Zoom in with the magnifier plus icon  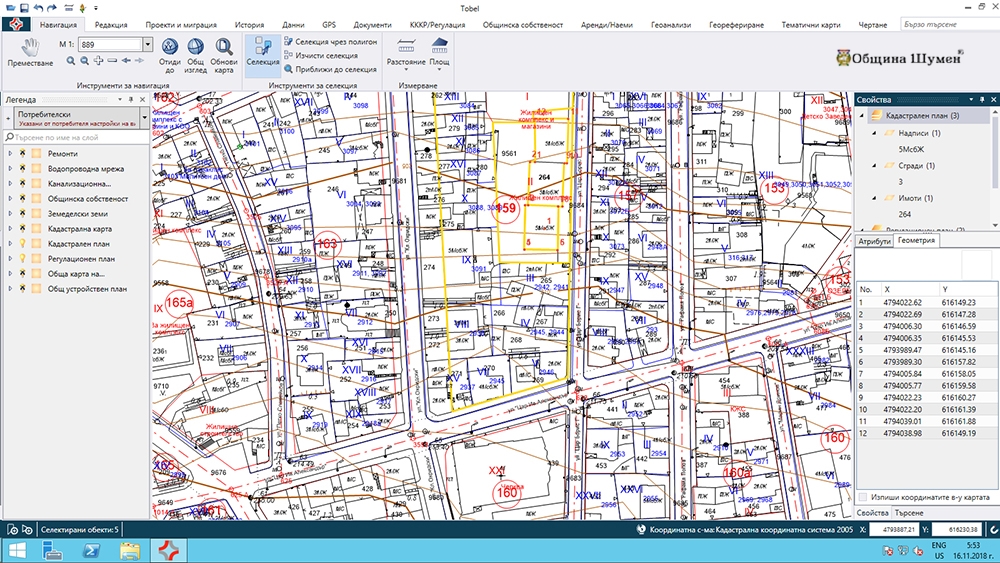tap(71, 61)
